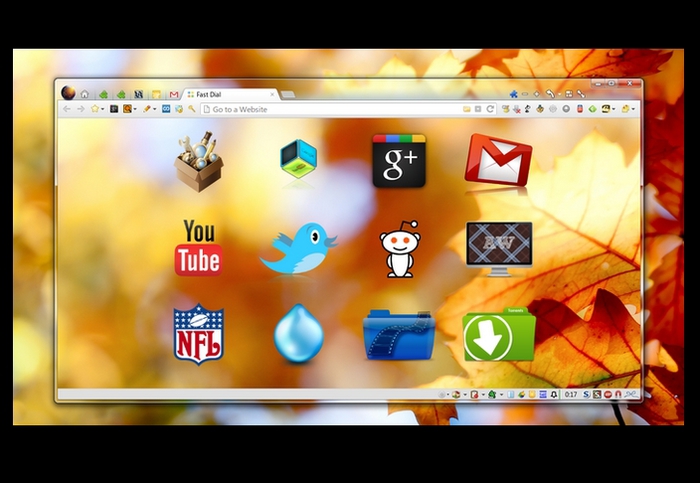Click the 0:17 timer in status bar
This screenshot has width=700, height=483.
[x=571, y=395]
